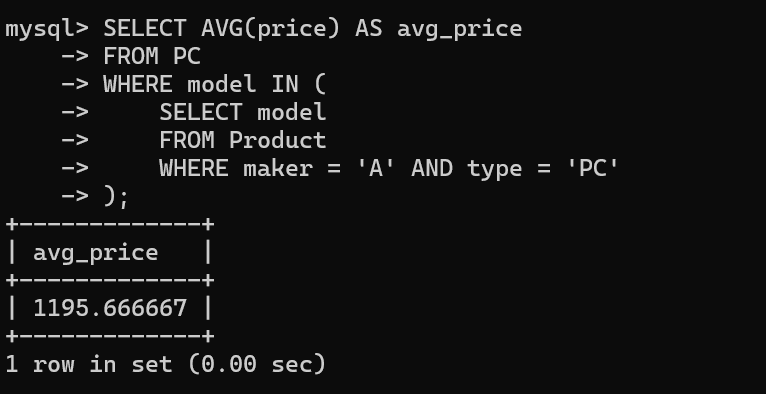766x394 pixels.
Task: Click the maker = 'A' condition
Action: point(319,168)
